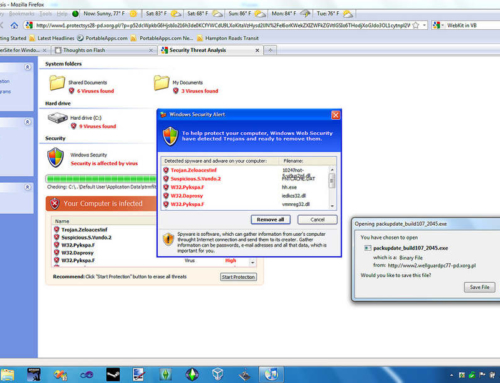
Task: Open the Tools menu
Action: [x=46, y=14]
